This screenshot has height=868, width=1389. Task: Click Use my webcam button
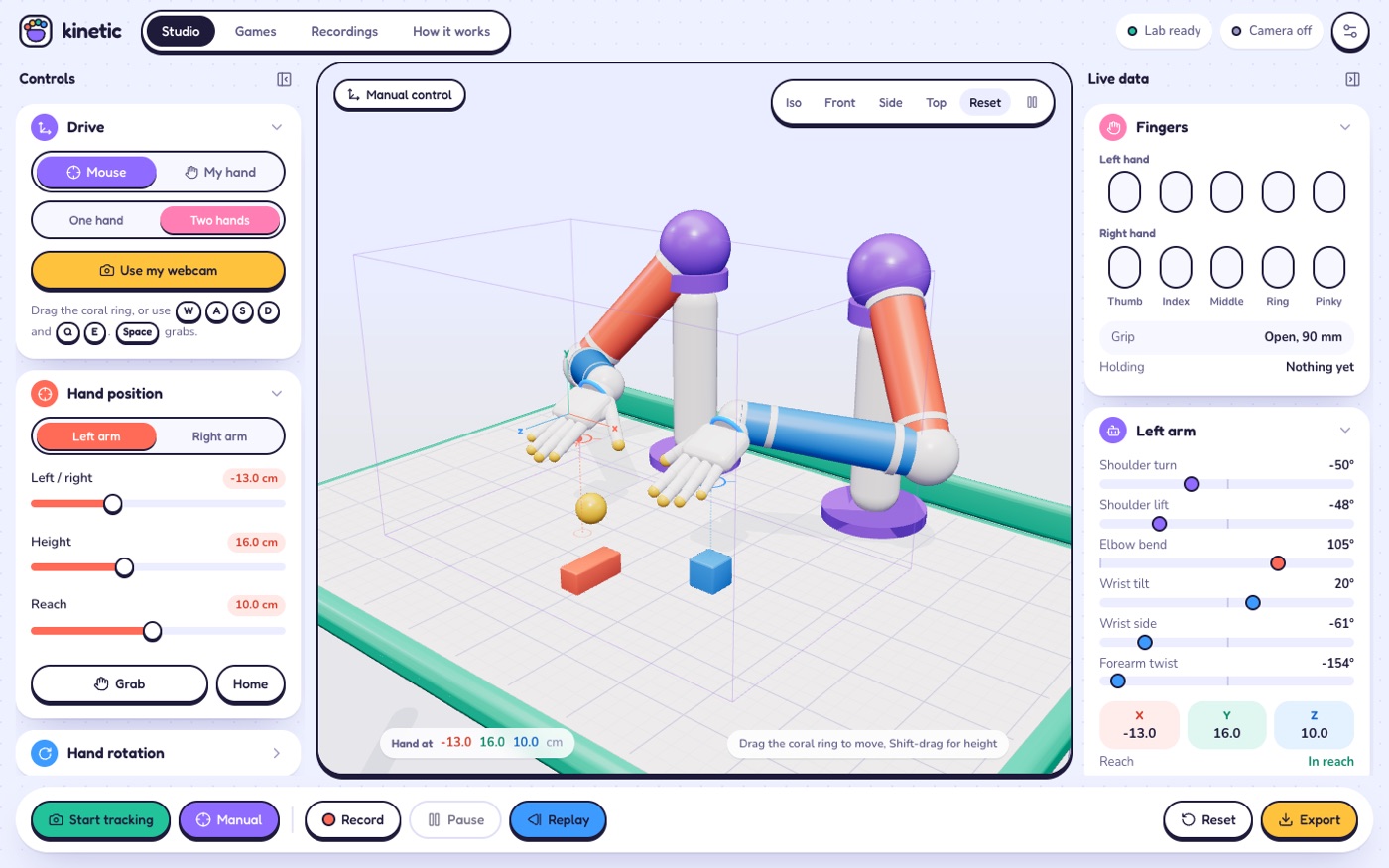(x=158, y=271)
